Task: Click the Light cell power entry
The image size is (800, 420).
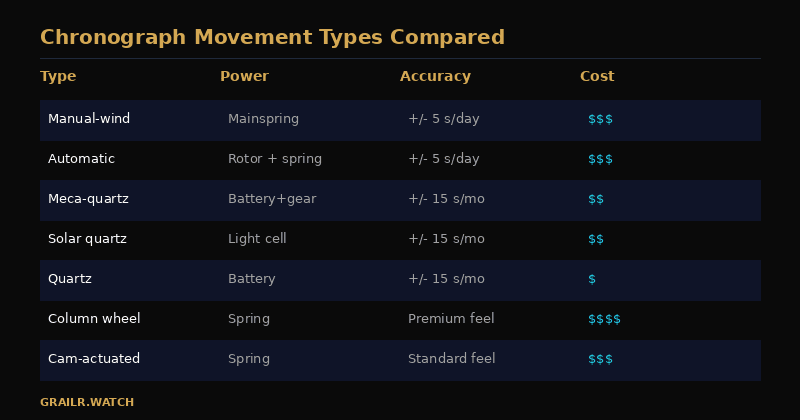Action: [x=257, y=239]
